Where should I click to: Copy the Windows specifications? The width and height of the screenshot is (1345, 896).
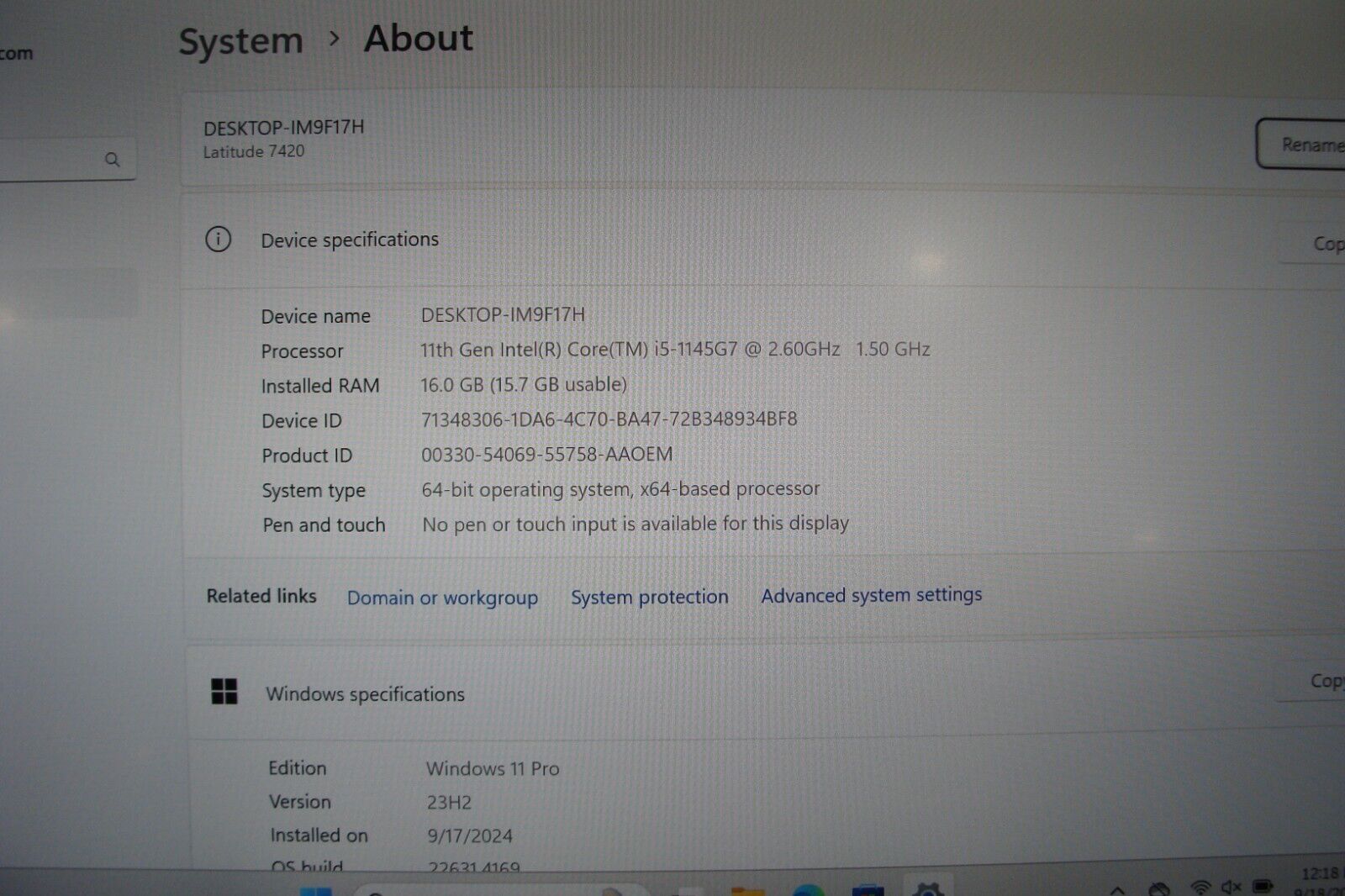pos(1311,682)
